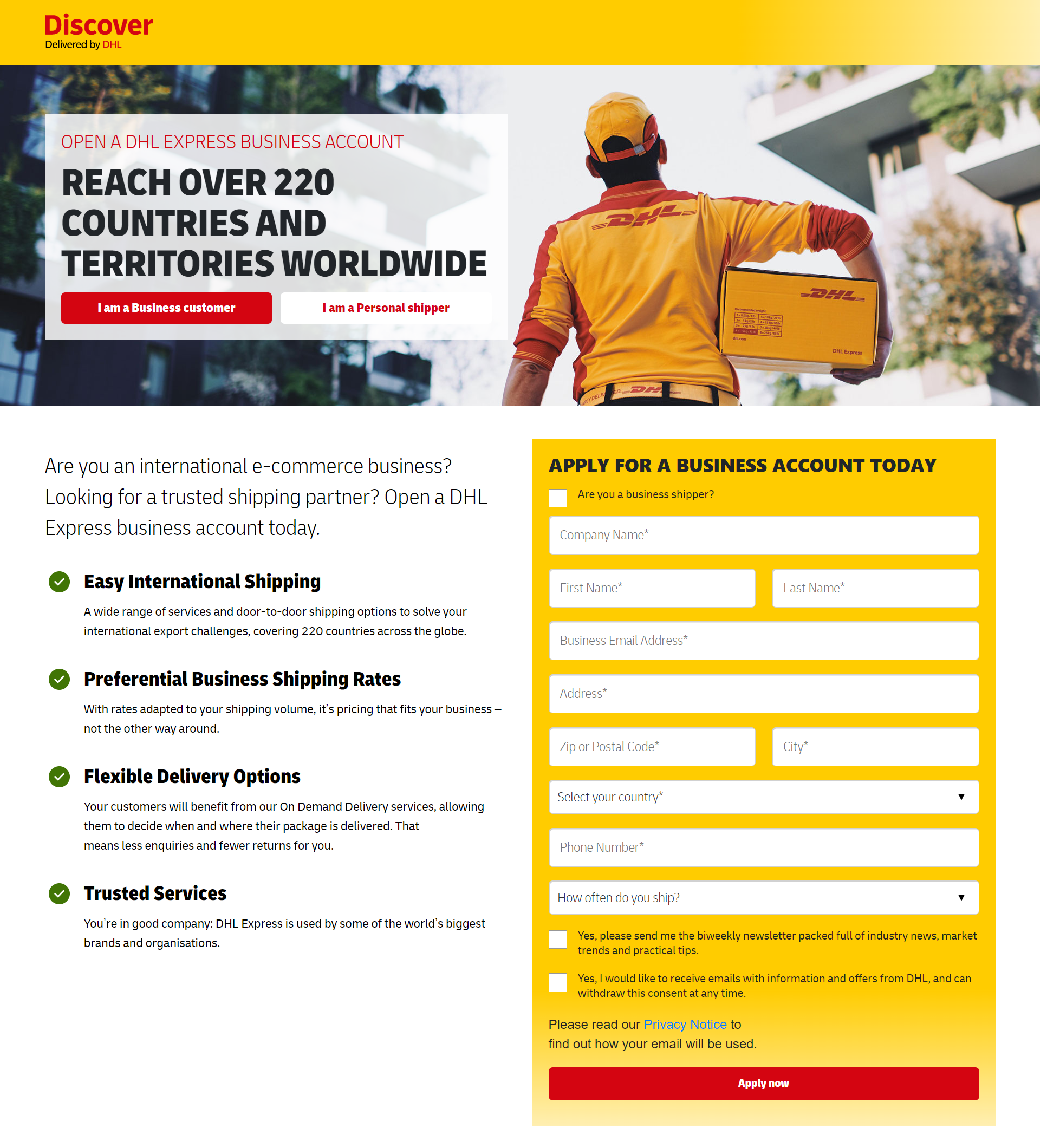1040x1148 pixels.
Task: Expand the 'Select your country' dropdown
Action: pyautogui.click(x=763, y=797)
